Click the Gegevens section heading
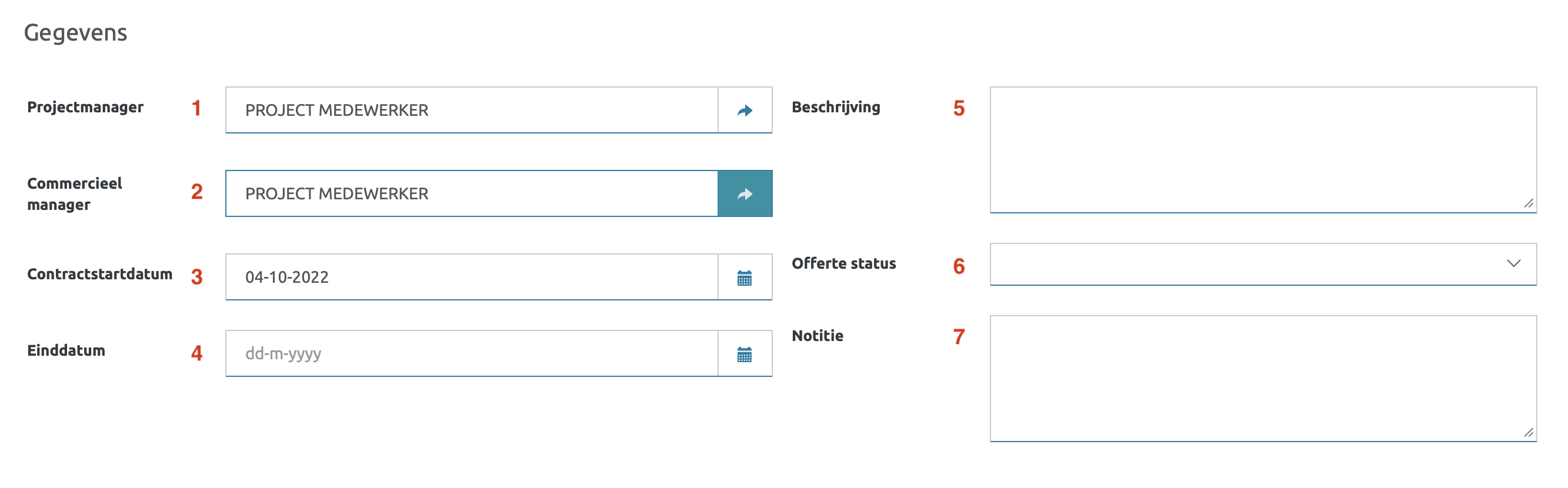This screenshot has height=488, width=1568. pyautogui.click(x=75, y=33)
